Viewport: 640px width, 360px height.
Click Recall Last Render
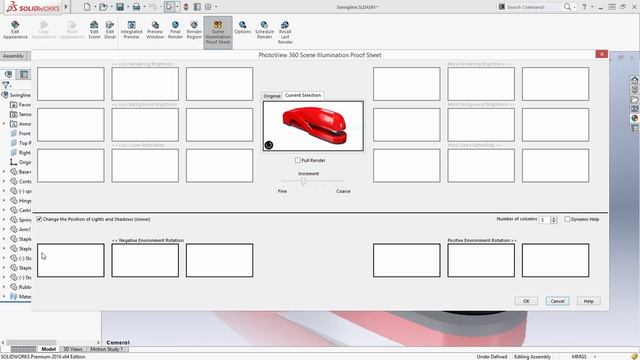coord(285,32)
